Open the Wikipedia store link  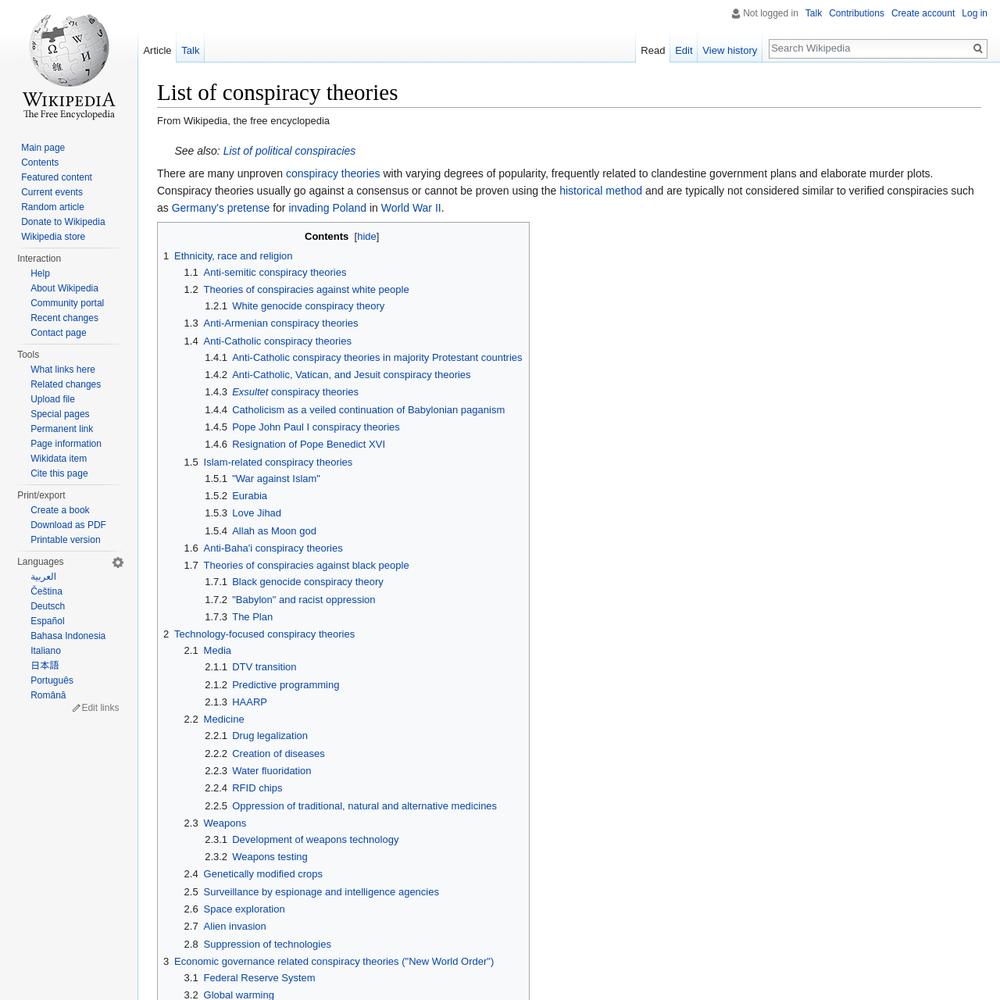(x=53, y=237)
